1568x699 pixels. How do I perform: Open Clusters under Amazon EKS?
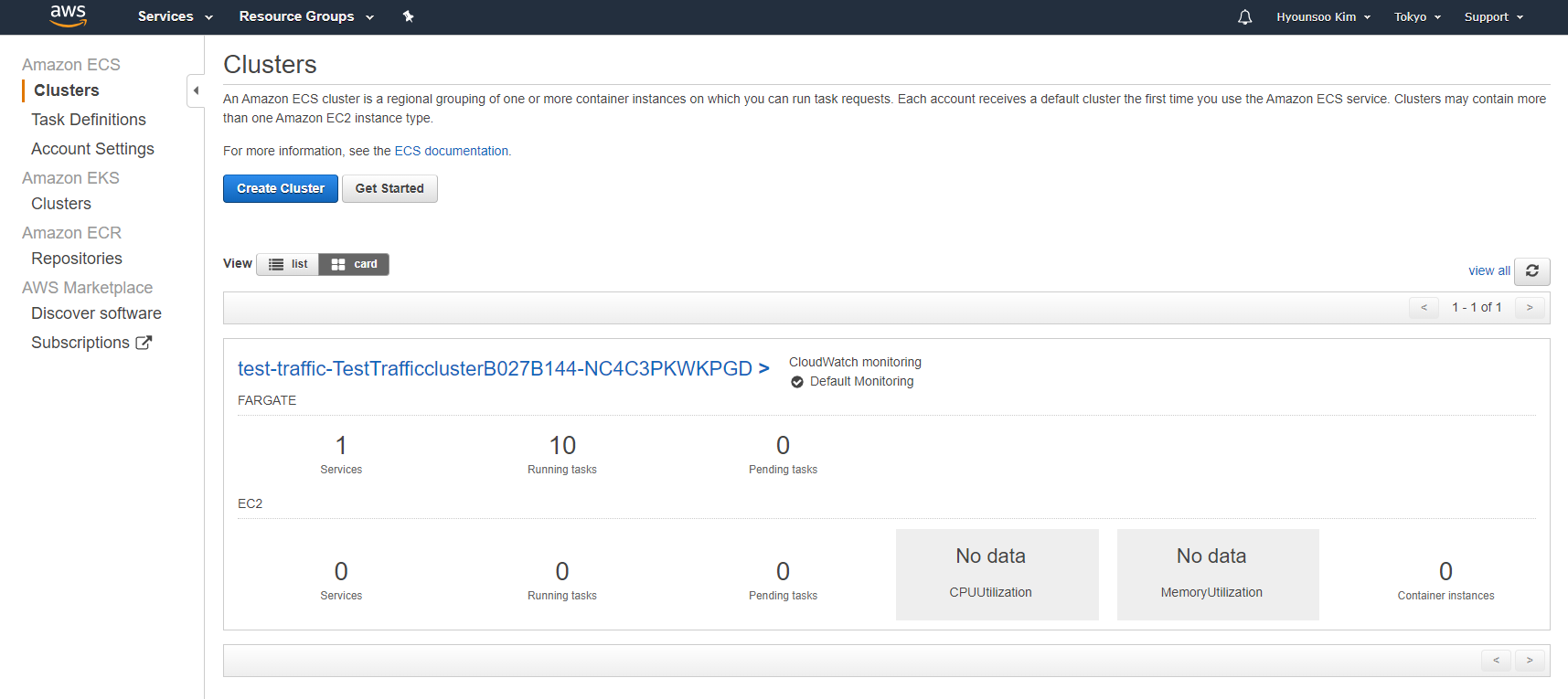[x=61, y=204]
